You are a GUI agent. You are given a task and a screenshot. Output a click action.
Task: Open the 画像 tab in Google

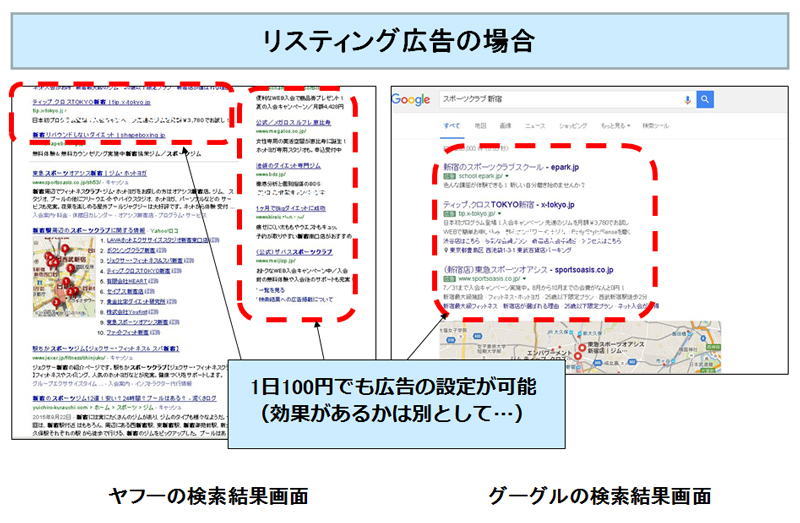[x=505, y=126]
